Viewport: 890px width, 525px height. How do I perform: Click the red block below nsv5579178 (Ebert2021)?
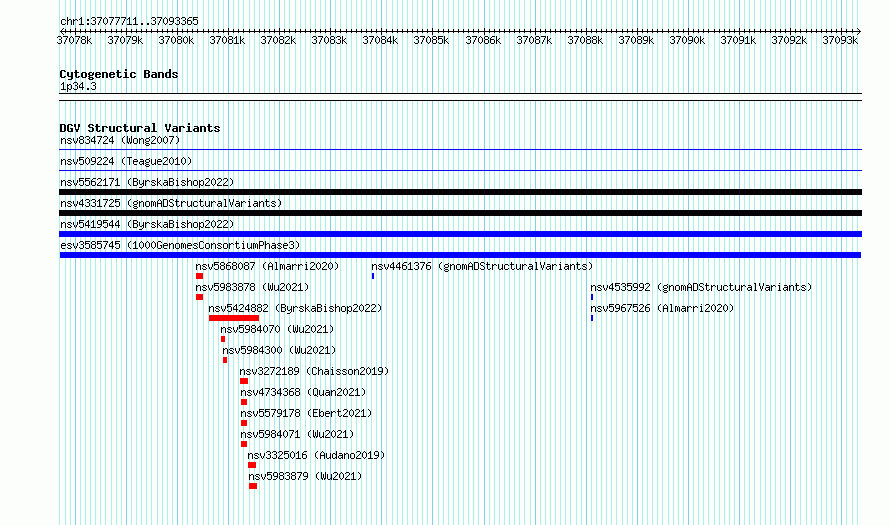[244, 423]
